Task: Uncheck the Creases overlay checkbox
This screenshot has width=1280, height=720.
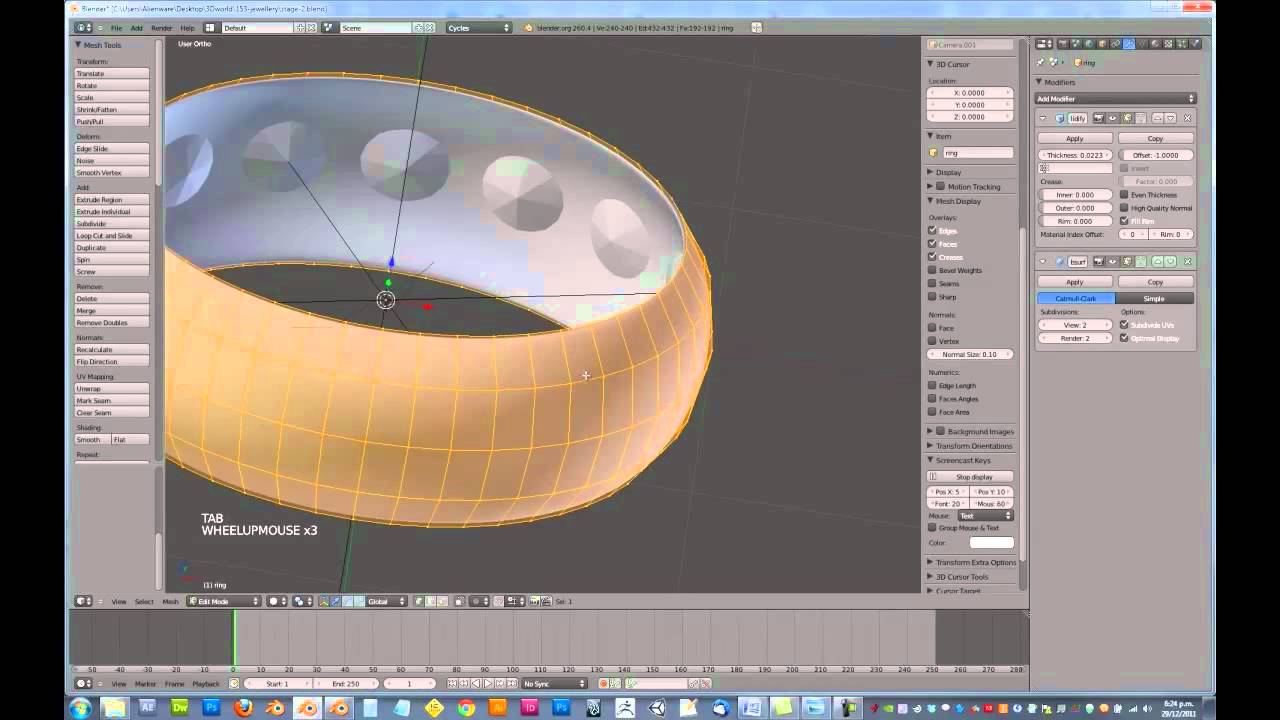Action: coord(932,257)
